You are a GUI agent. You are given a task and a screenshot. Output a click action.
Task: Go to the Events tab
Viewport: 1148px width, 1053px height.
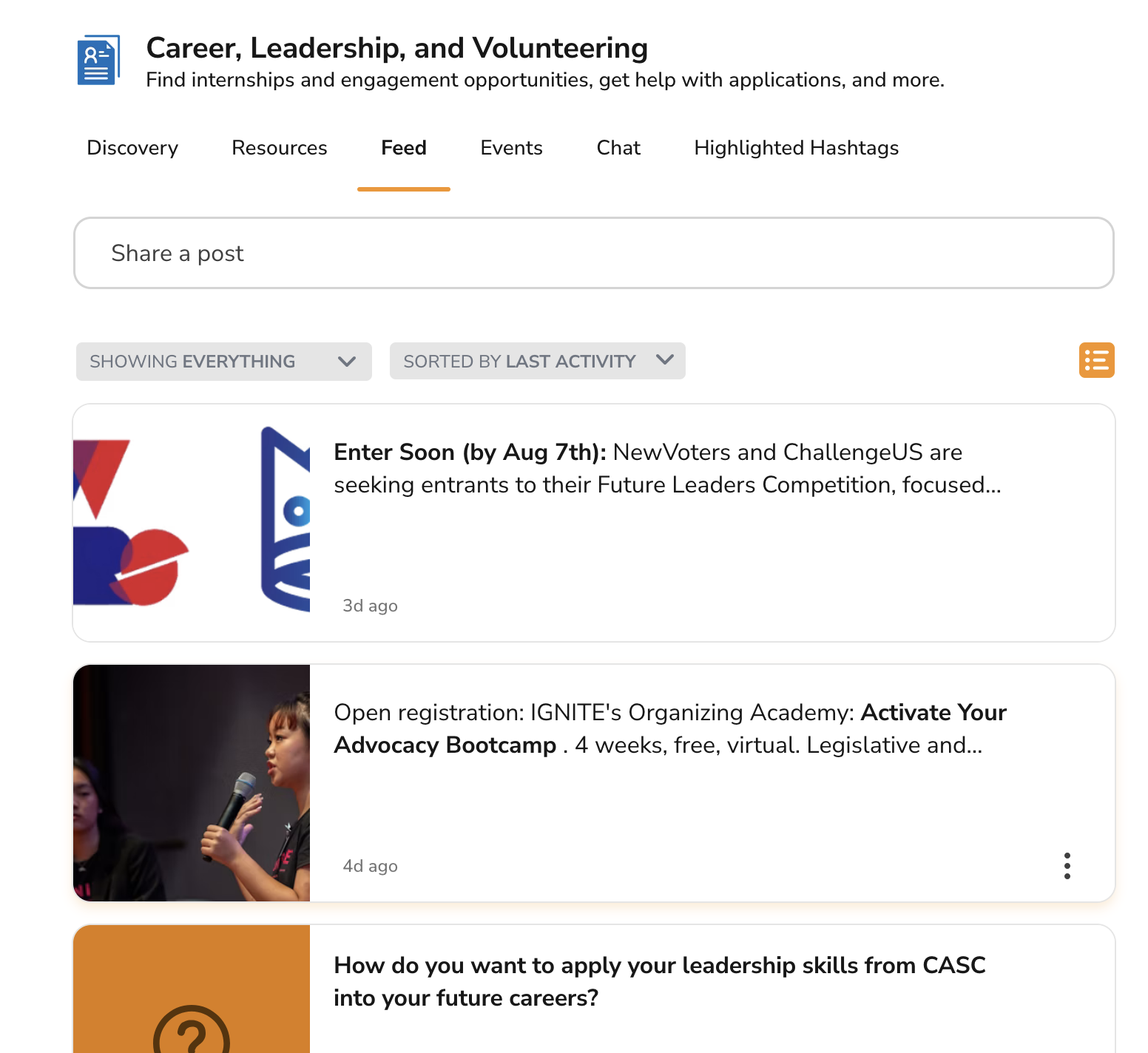coord(512,148)
